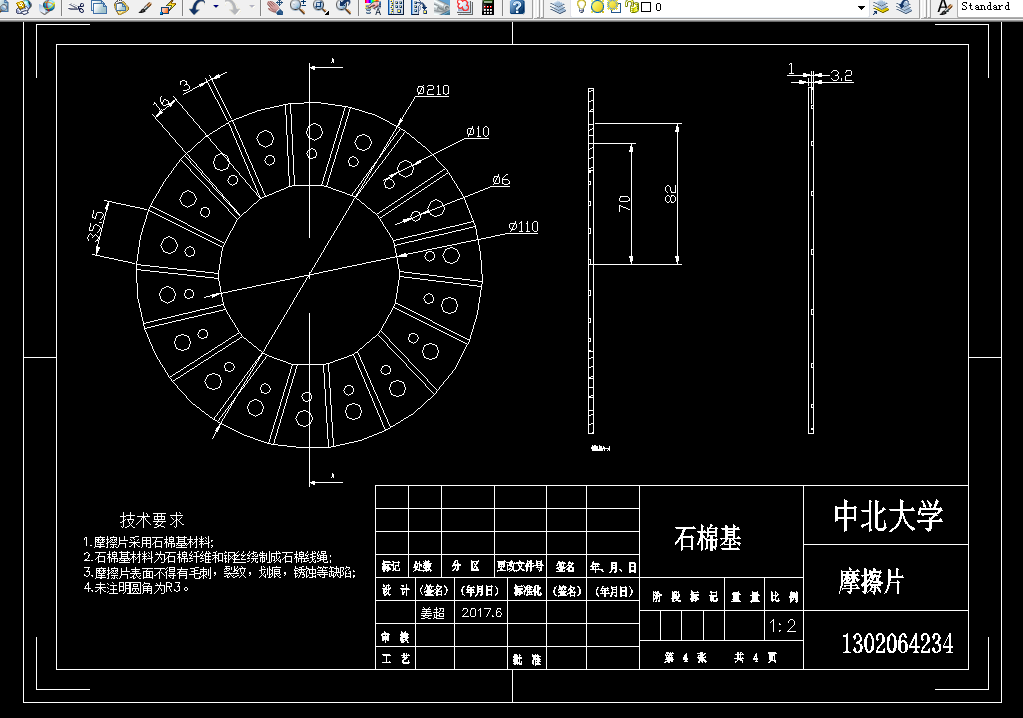1023x718 pixels.
Task: Click the layer 0 color swatch
Action: point(646,7)
